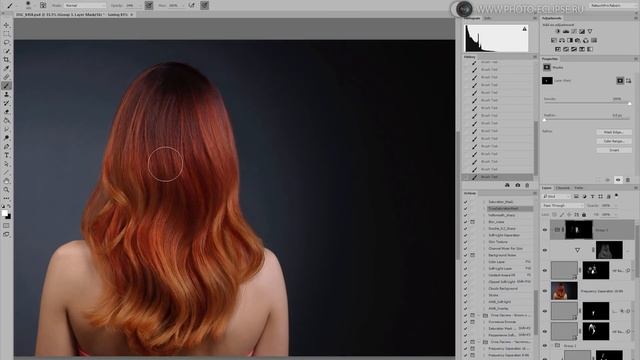Select the Quick Selection tool
This screenshot has width=640, height=360.
tap(6, 51)
